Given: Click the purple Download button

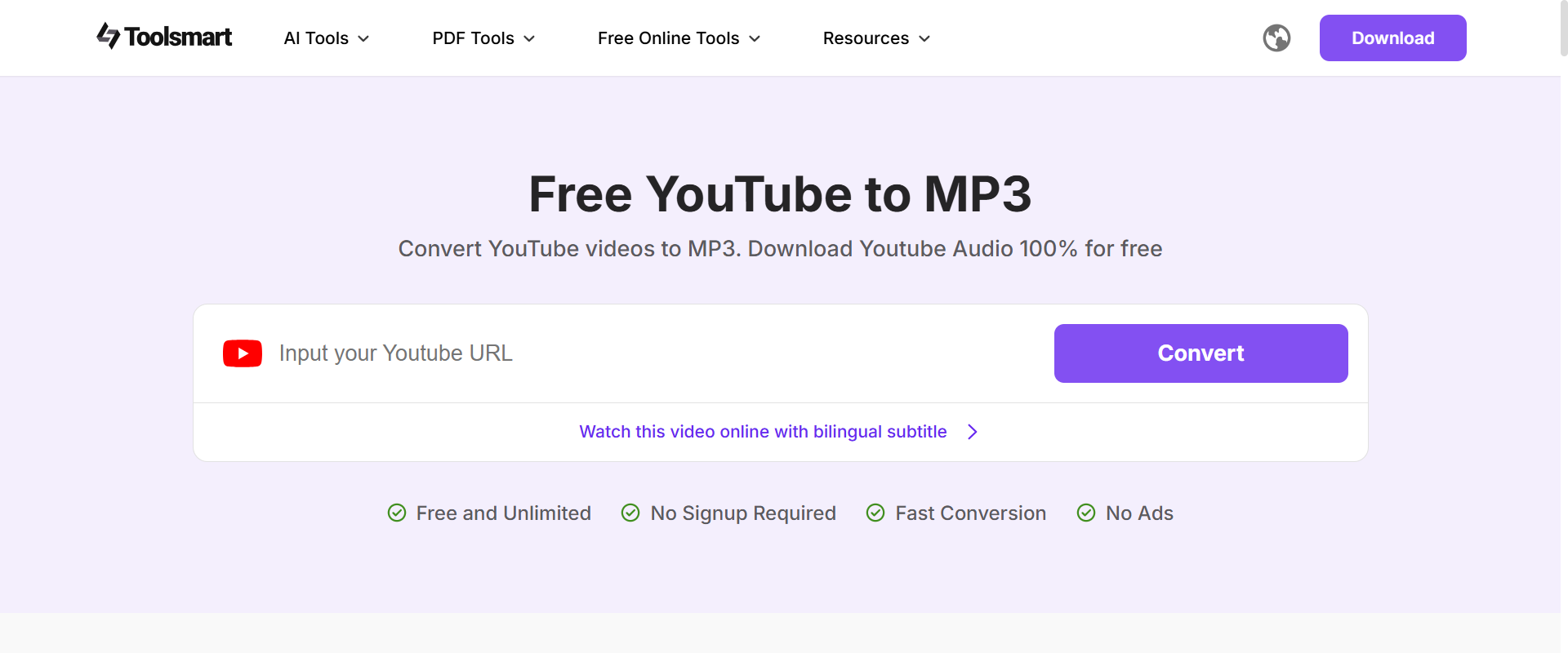Looking at the screenshot, I should [x=1392, y=38].
